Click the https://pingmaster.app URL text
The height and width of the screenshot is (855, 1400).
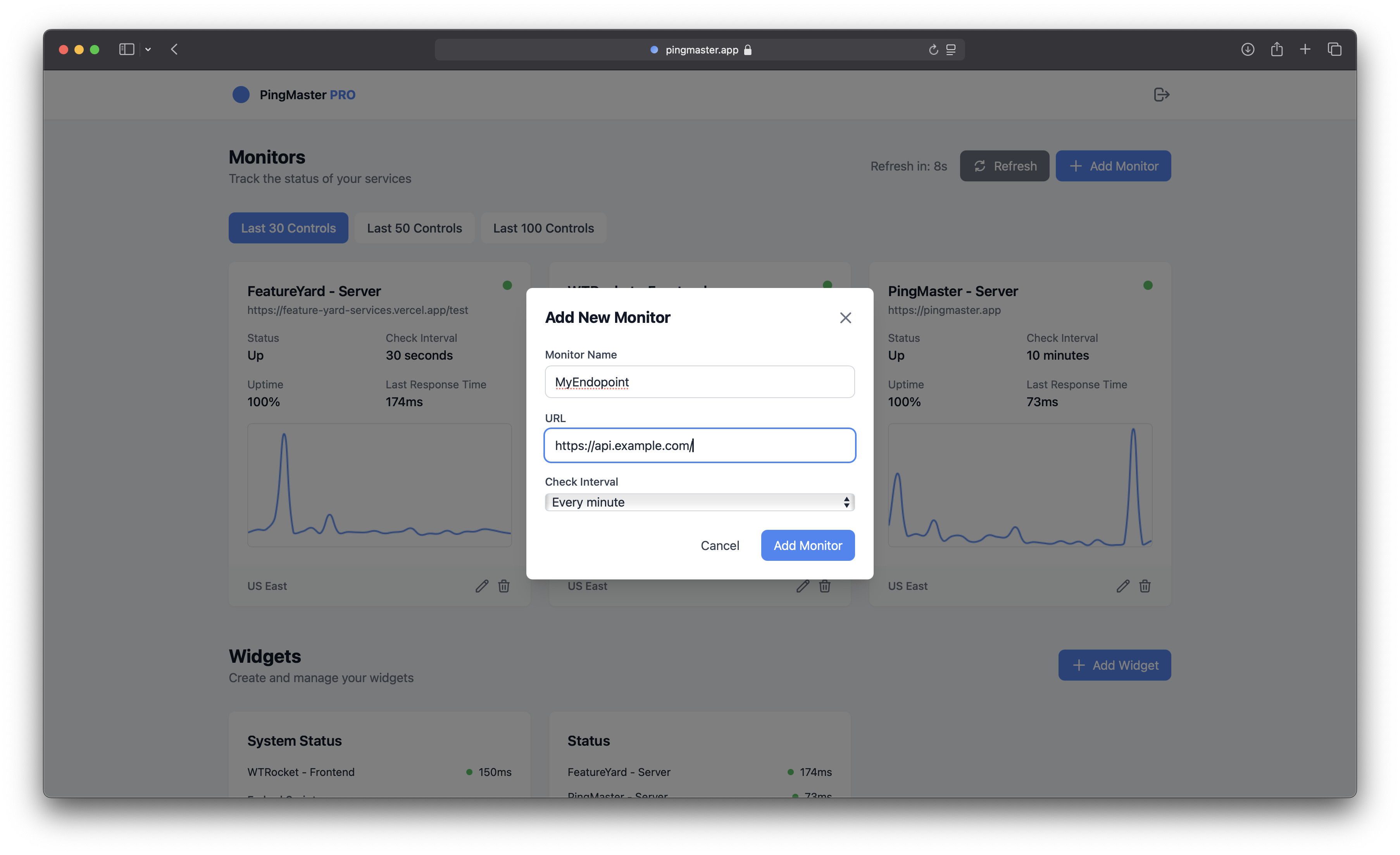944,310
